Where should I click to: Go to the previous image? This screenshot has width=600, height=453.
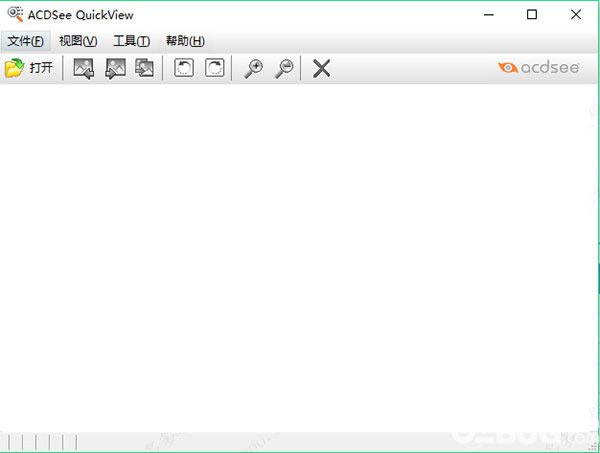(84, 68)
